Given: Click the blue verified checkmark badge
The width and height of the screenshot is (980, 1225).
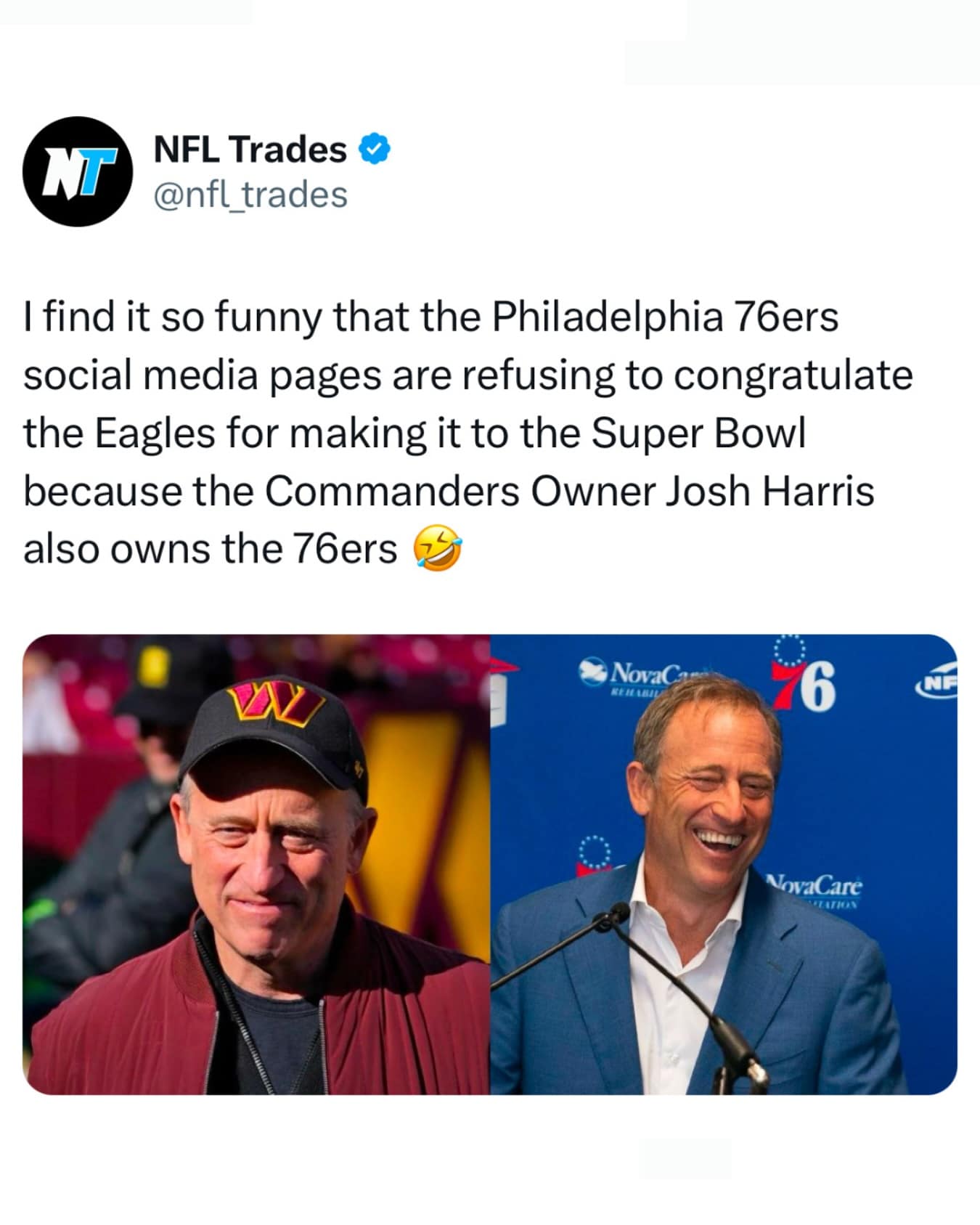Looking at the screenshot, I should [373, 148].
